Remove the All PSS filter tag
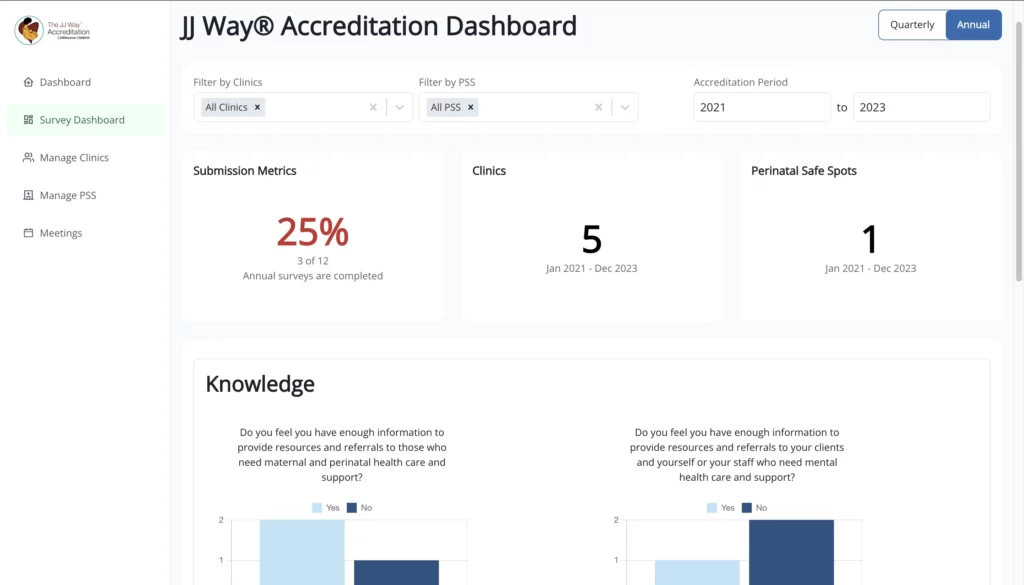The image size is (1024, 585). pyautogui.click(x=470, y=107)
